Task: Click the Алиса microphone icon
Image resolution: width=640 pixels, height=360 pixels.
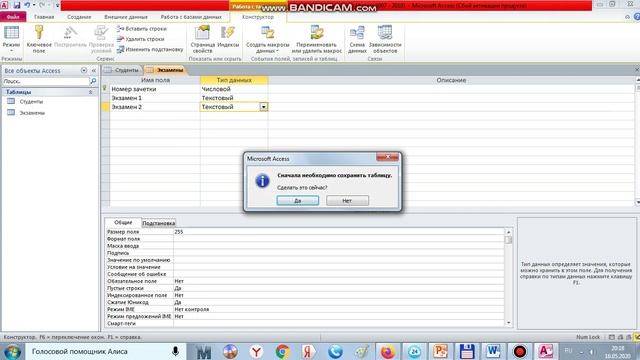Action: pyautogui.click(x=175, y=351)
